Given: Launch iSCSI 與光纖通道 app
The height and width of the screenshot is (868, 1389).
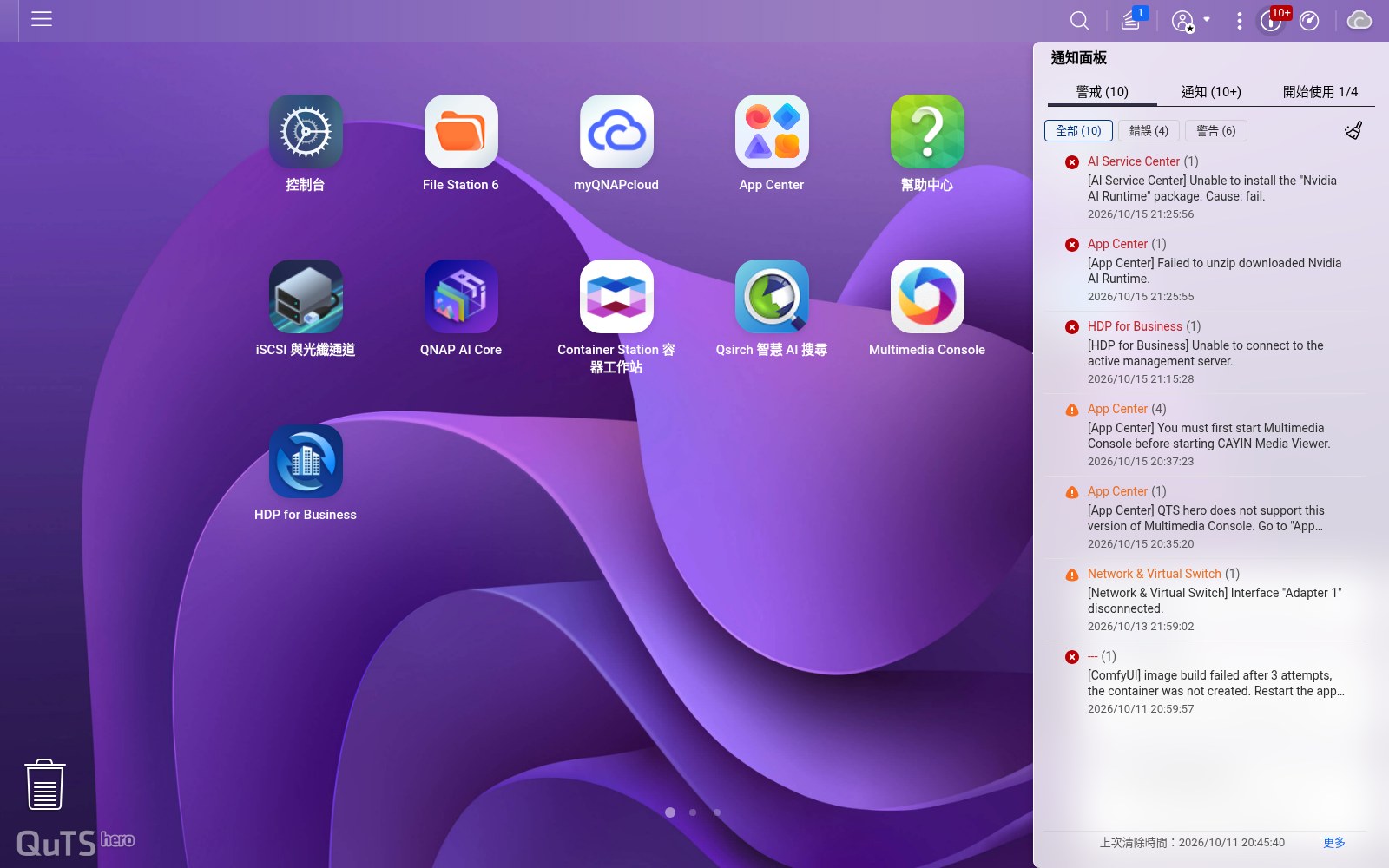Looking at the screenshot, I should click(x=306, y=297).
